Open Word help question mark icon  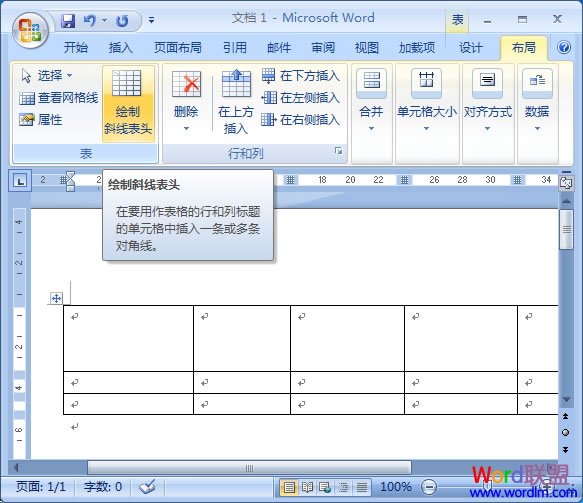point(564,47)
